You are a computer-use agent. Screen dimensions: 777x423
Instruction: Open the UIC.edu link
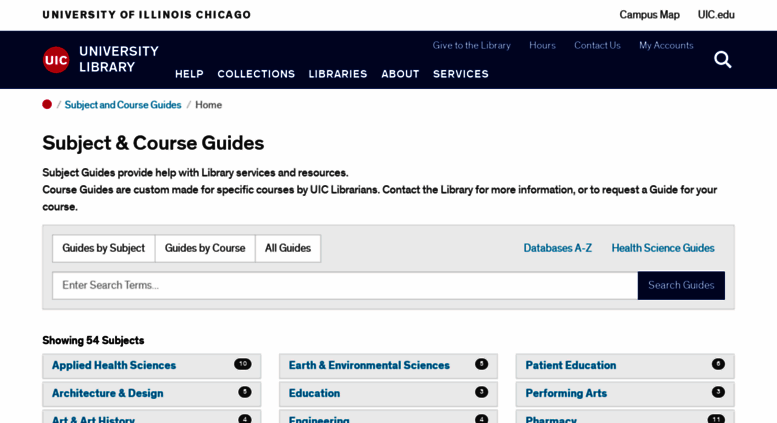[x=716, y=15]
